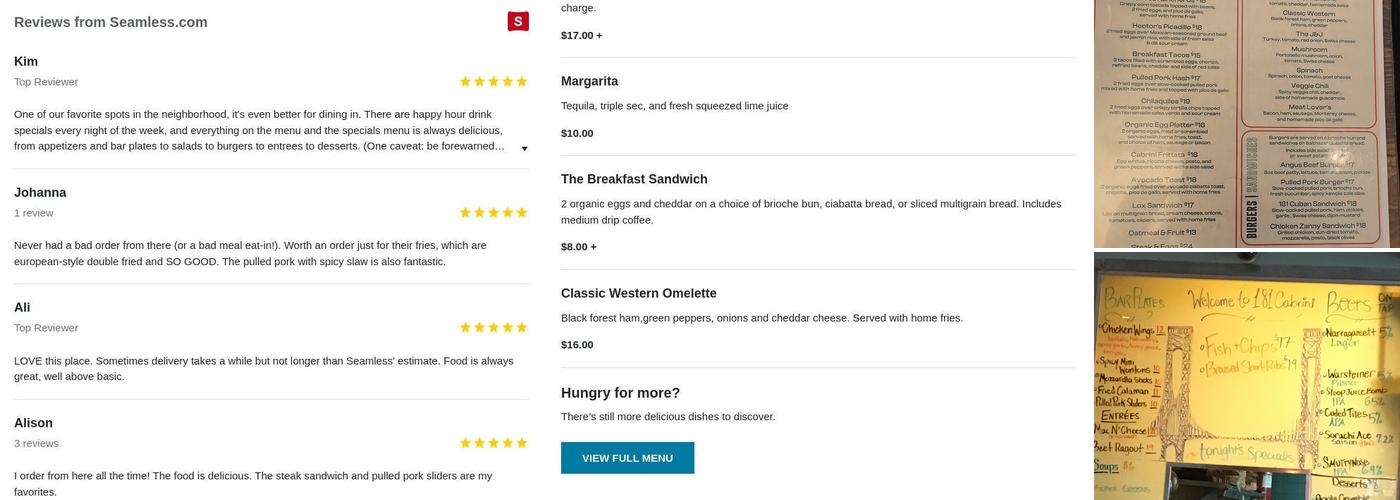Click the $16.00 omelette price
This screenshot has height=500, width=1400.
click(577, 345)
